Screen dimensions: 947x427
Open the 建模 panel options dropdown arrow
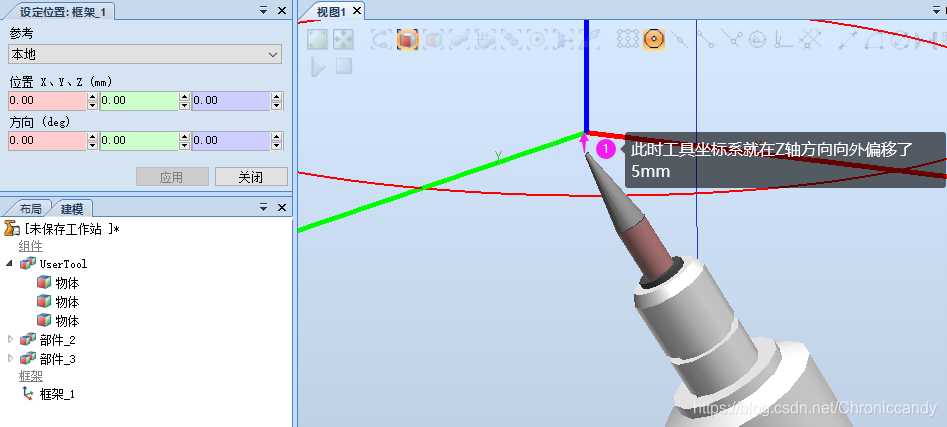point(263,207)
